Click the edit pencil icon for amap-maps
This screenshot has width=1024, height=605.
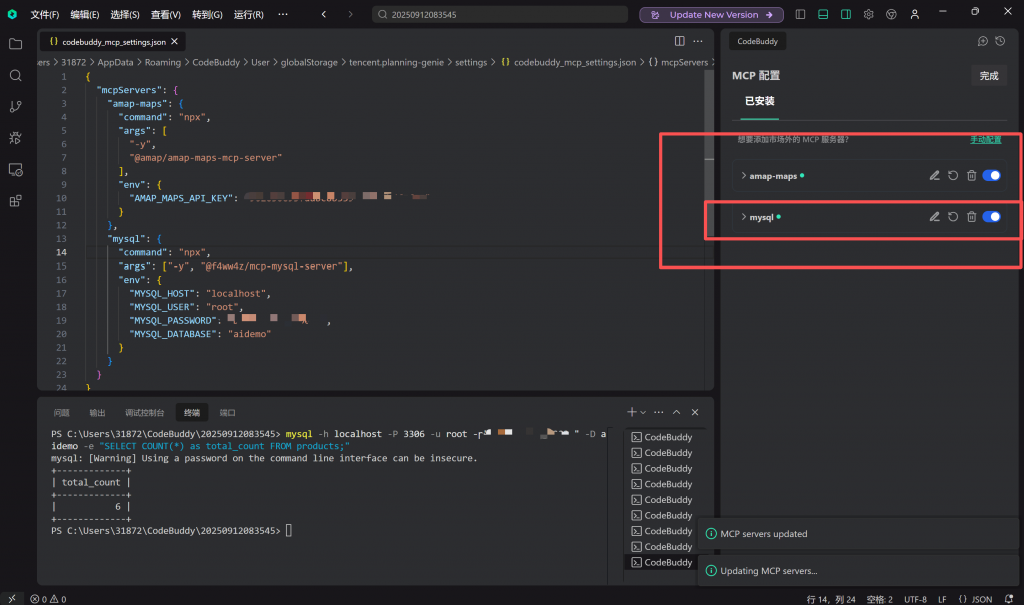934,176
